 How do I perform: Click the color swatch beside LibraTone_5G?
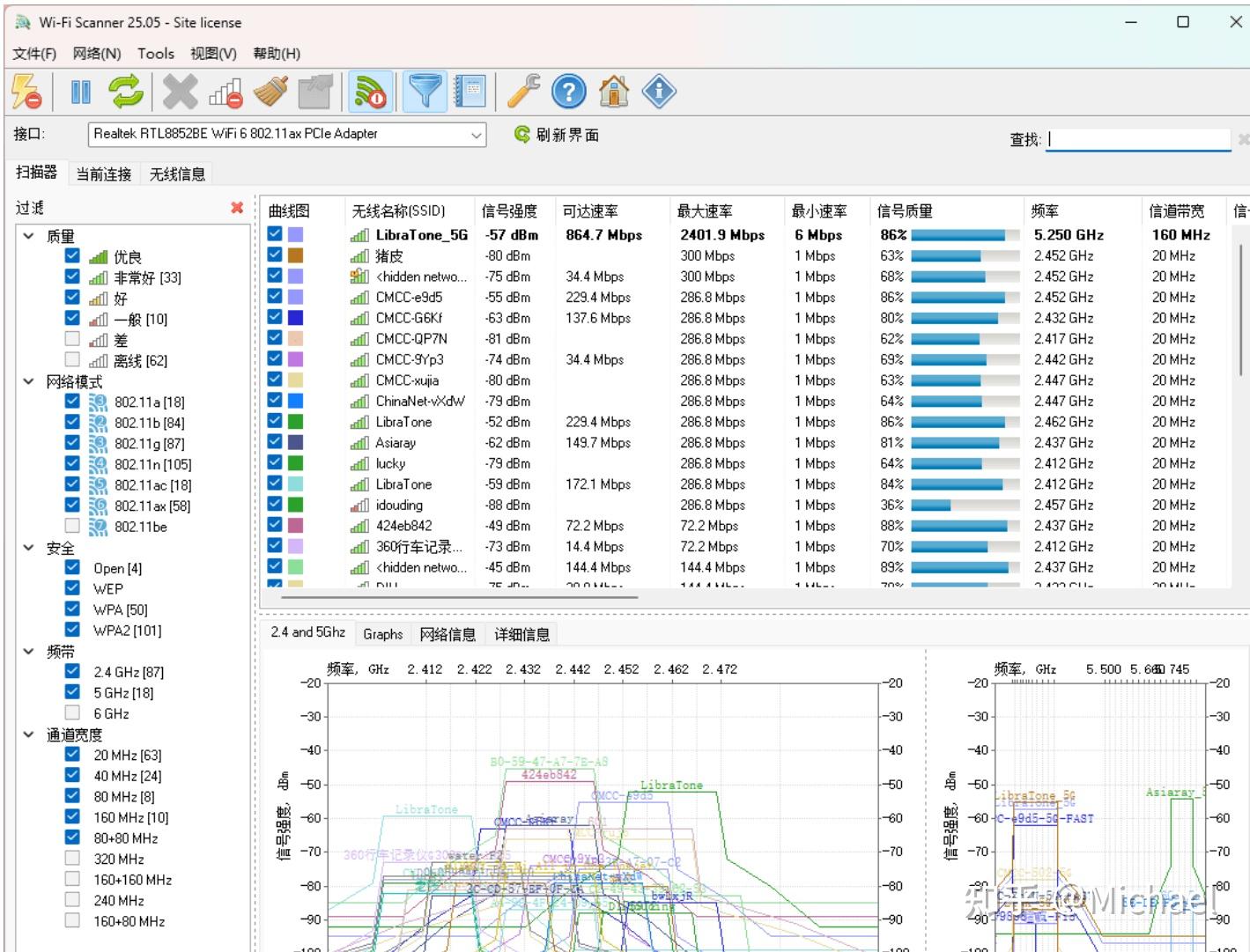[294, 234]
